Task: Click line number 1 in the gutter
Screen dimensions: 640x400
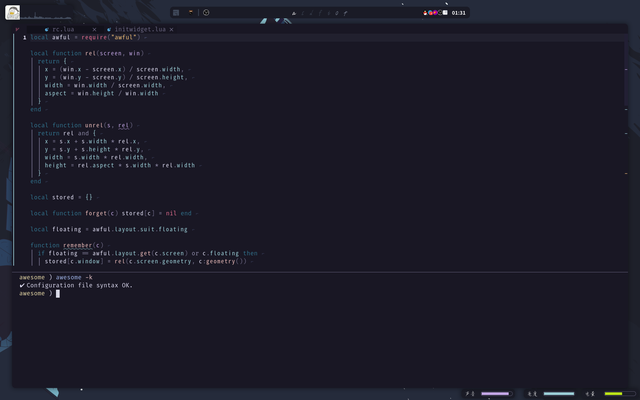Action: click(x=24, y=38)
